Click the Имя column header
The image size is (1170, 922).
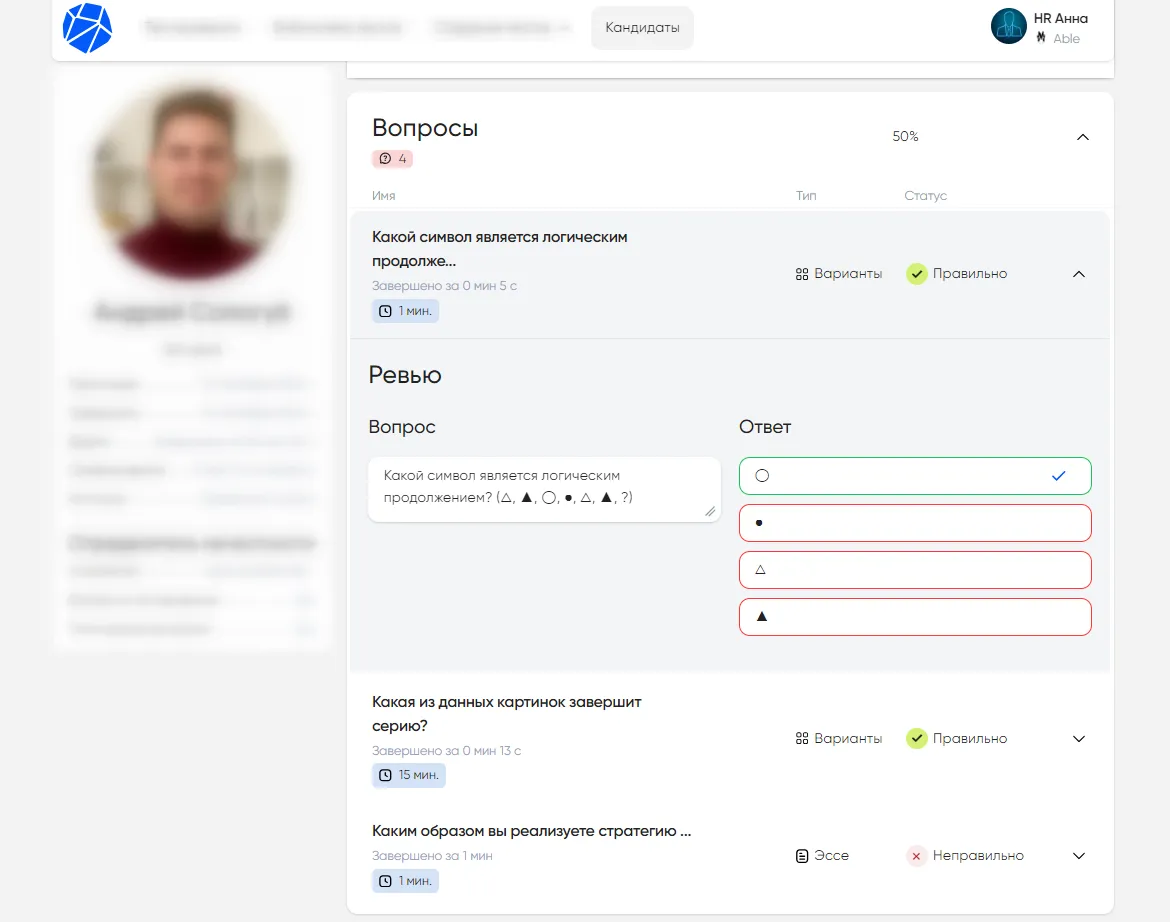tap(383, 196)
